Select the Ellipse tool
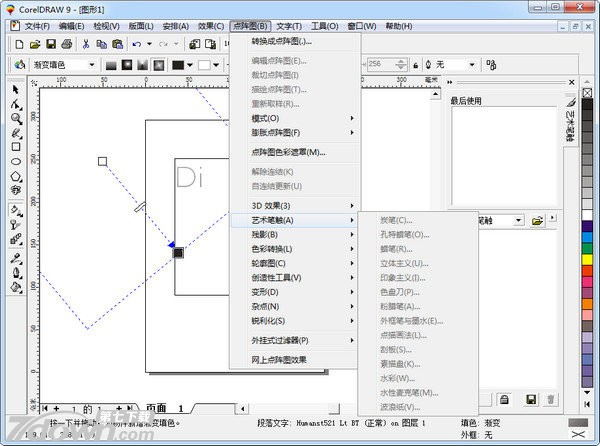Image resolution: width=600 pixels, height=446 pixels. click(x=16, y=160)
